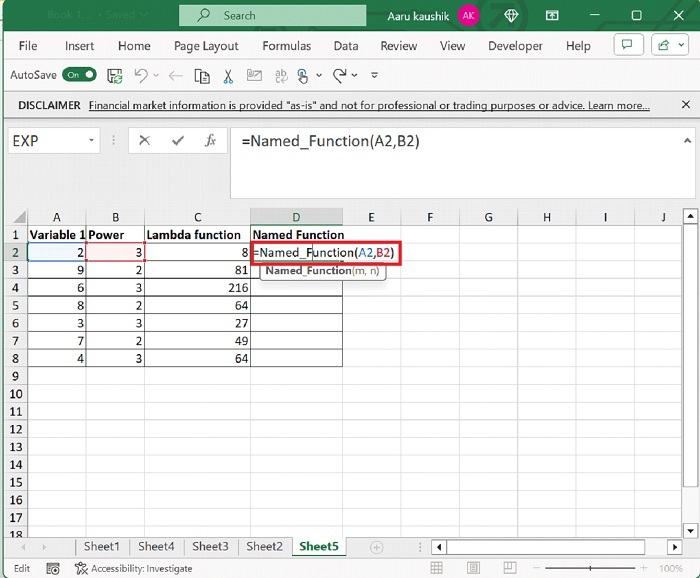Open the Formulas tab
The height and width of the screenshot is (578, 700).
[287, 46]
